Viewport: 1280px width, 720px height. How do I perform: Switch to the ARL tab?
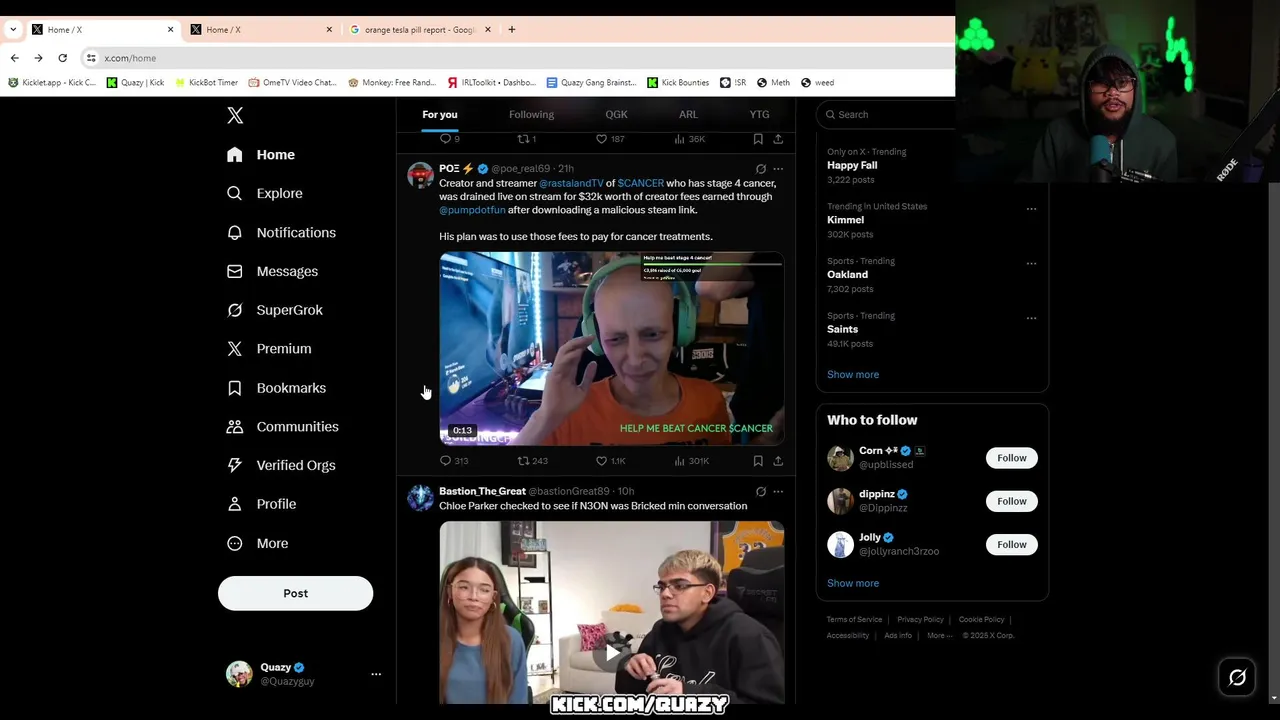688,115
